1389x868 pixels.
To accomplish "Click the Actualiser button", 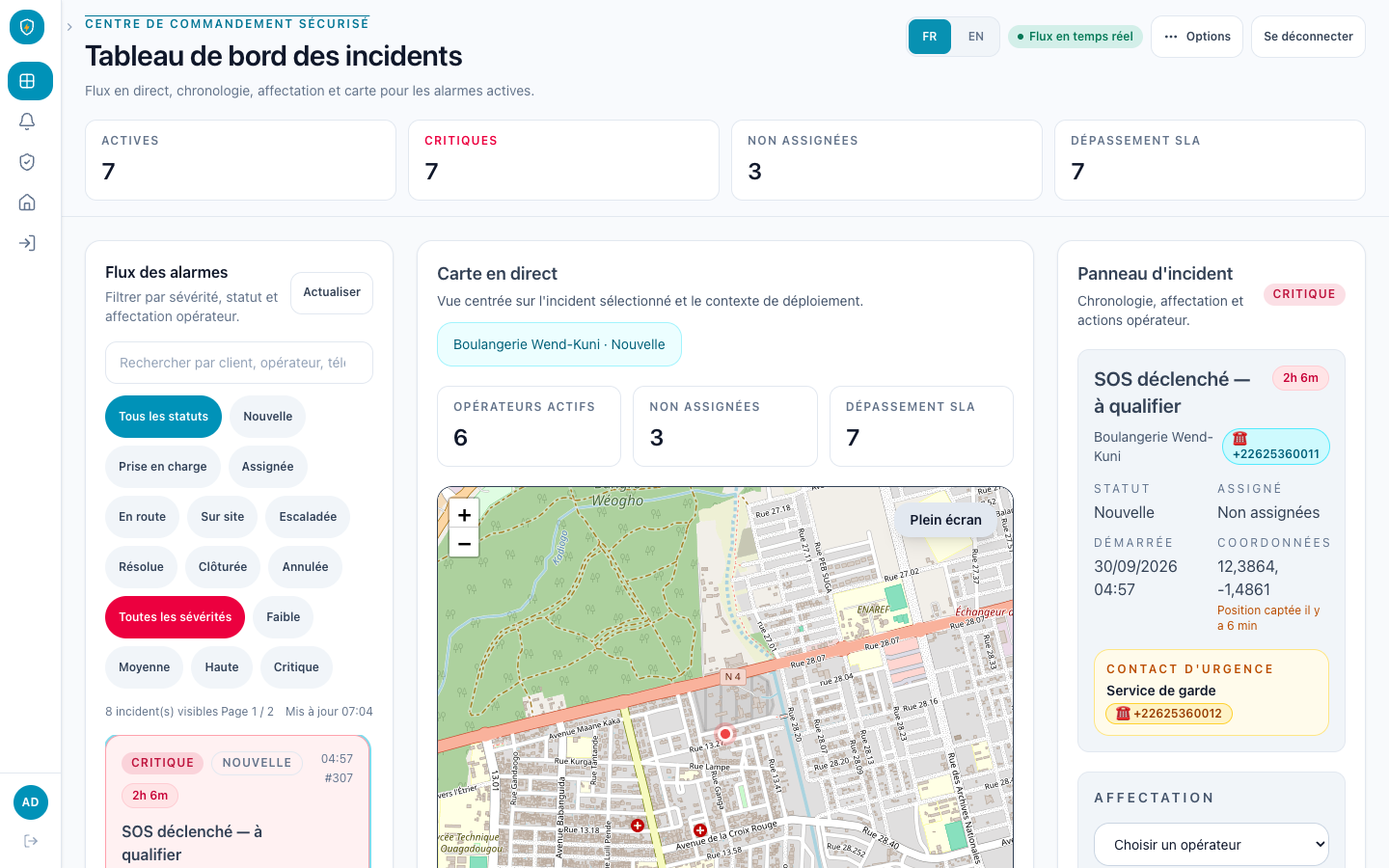I will [x=332, y=292].
